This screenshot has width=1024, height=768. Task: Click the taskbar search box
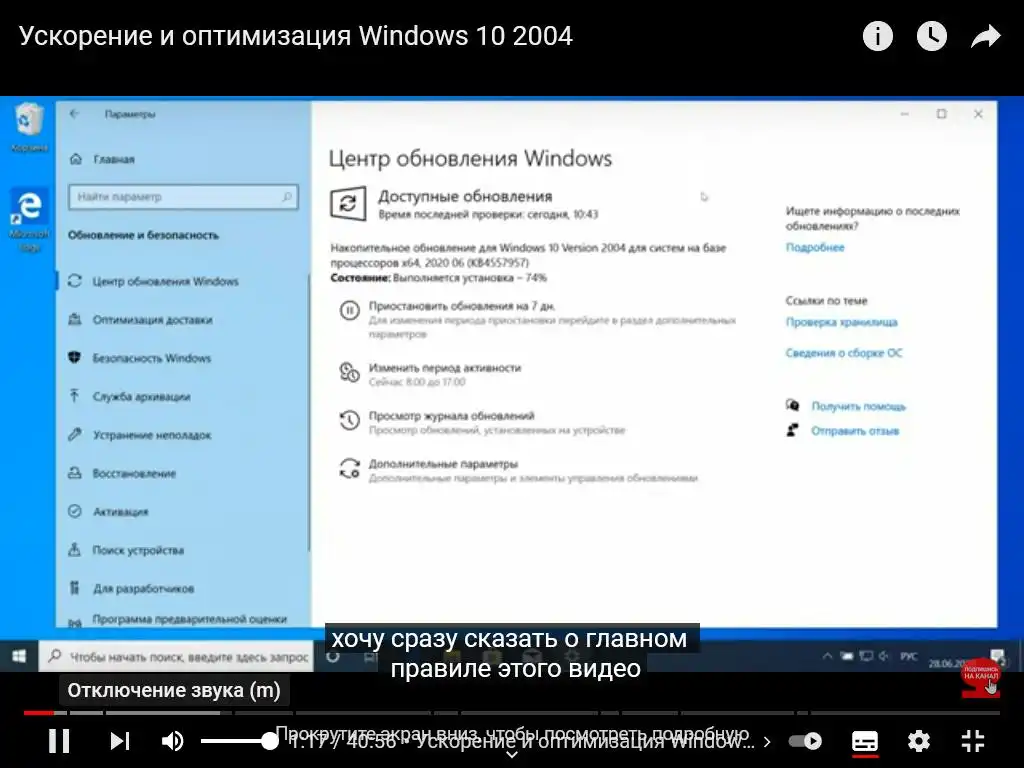176,656
